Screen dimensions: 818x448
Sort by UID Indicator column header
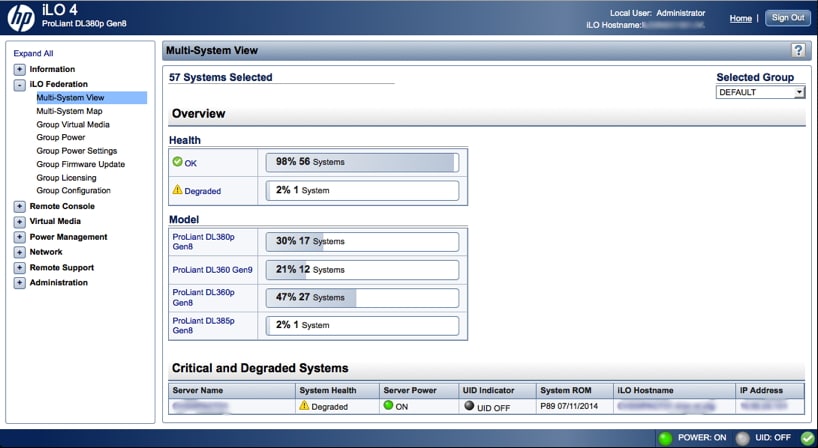(x=497, y=390)
